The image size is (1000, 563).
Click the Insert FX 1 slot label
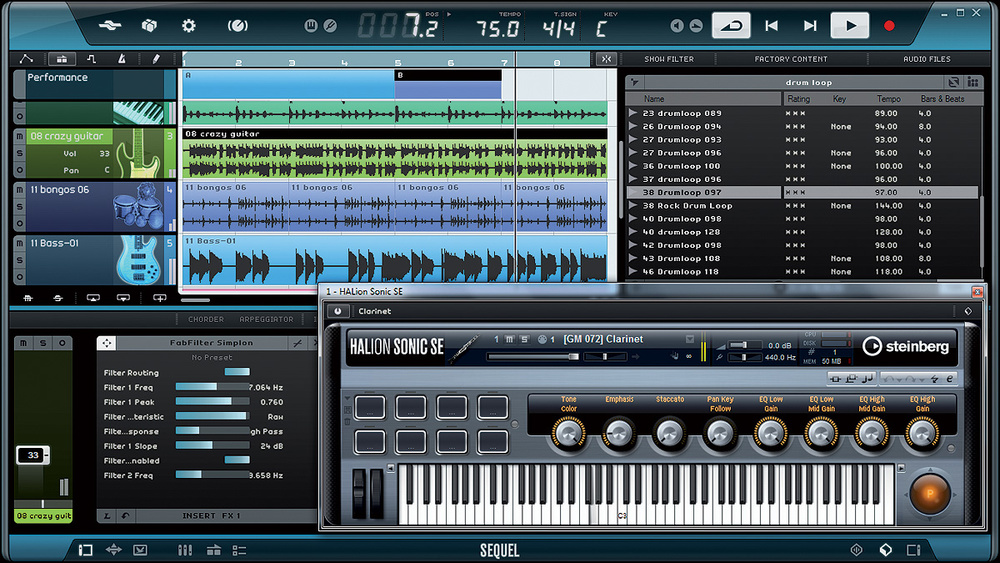pyautogui.click(x=211, y=515)
